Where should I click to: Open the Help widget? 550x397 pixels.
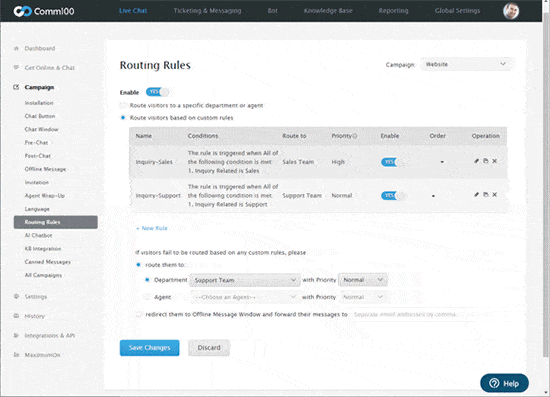pyautogui.click(x=504, y=383)
